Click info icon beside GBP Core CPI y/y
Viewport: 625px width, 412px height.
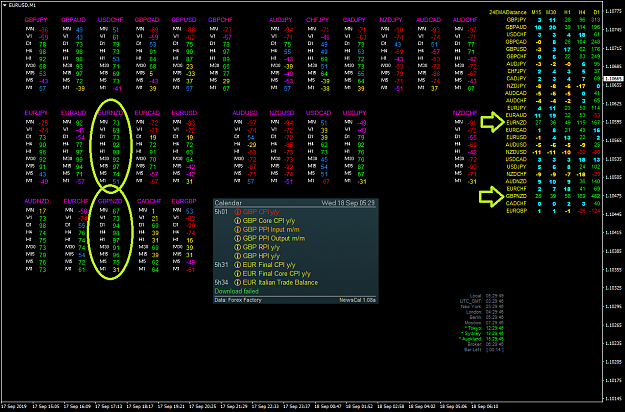click(x=238, y=221)
